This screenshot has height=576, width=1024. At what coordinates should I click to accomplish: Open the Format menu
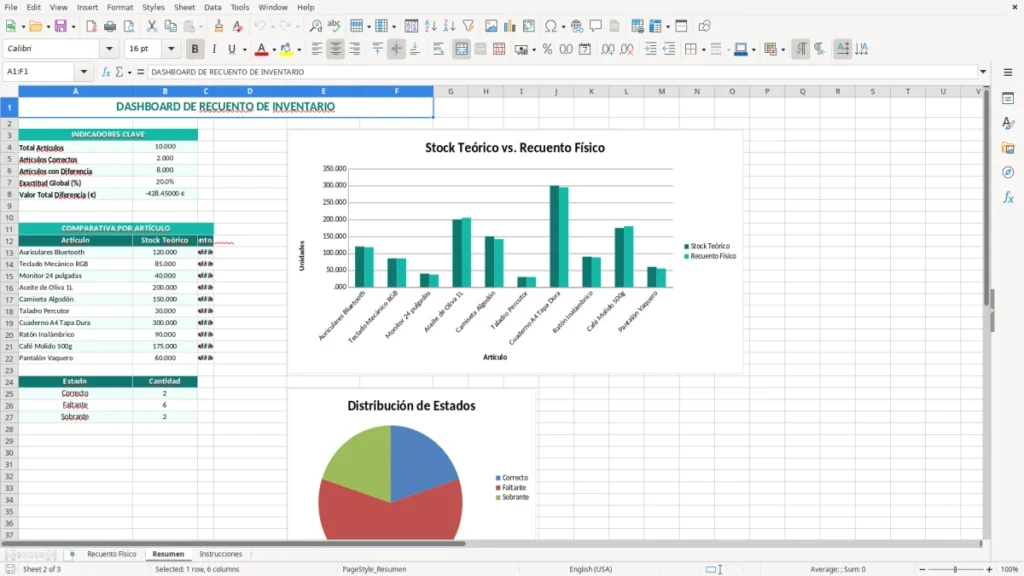tap(120, 7)
